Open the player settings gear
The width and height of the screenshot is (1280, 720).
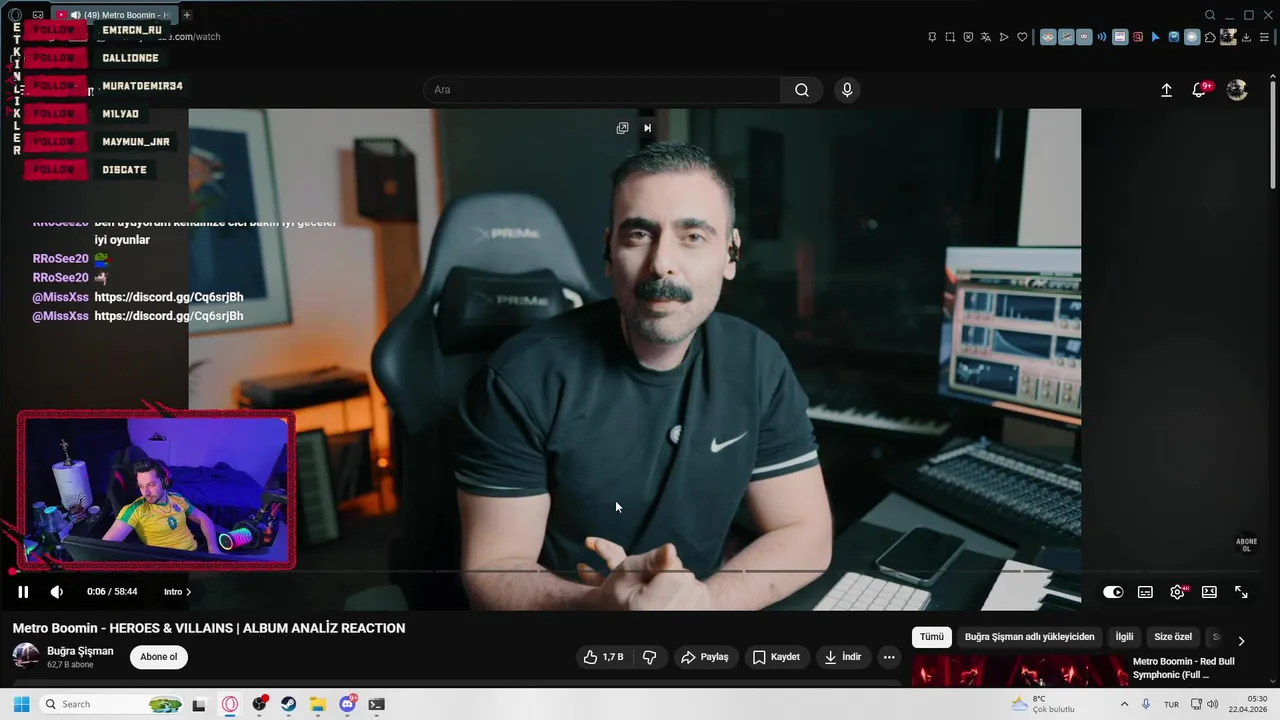(x=1177, y=592)
